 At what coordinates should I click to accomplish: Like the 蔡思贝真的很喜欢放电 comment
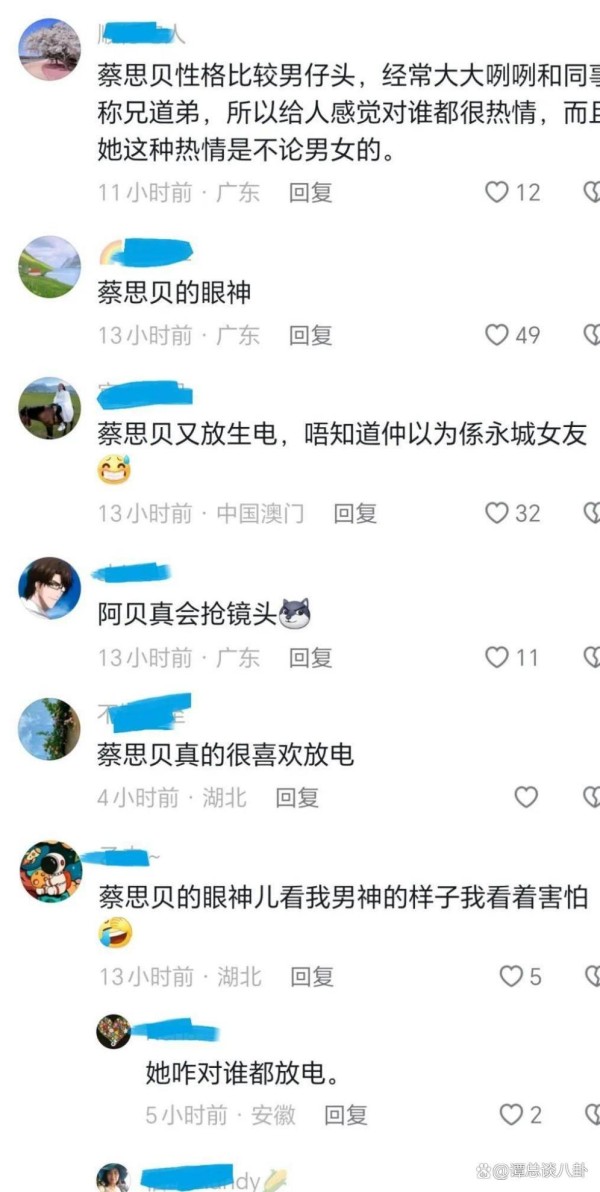tap(526, 797)
